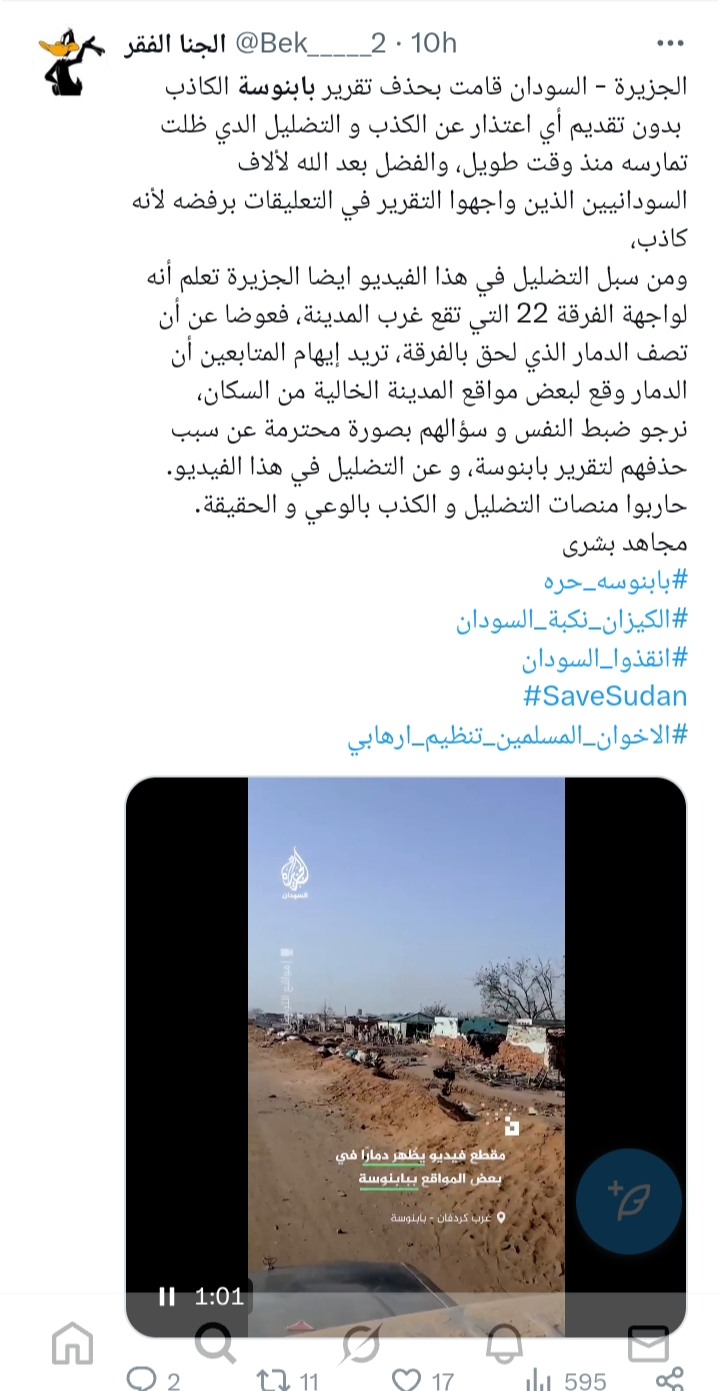Open Notifications bell icon
Screen dimensions: 720x1391
504,1342
